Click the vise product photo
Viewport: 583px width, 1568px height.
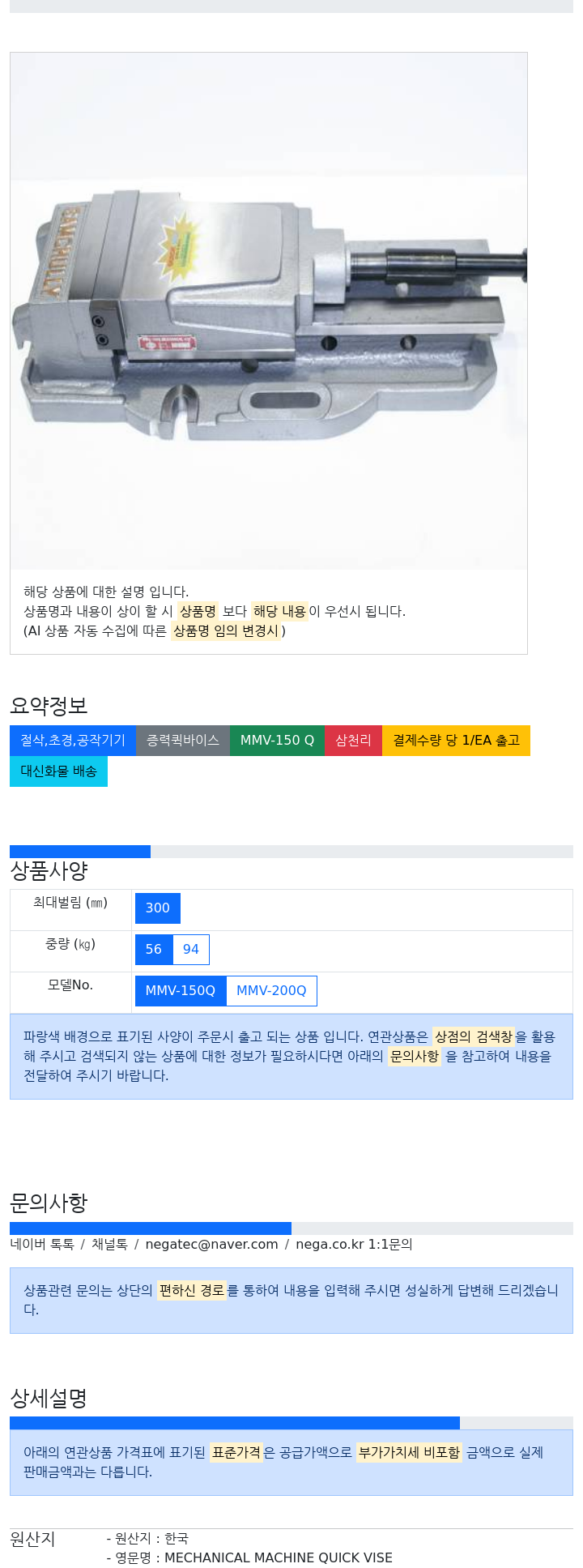point(269,311)
